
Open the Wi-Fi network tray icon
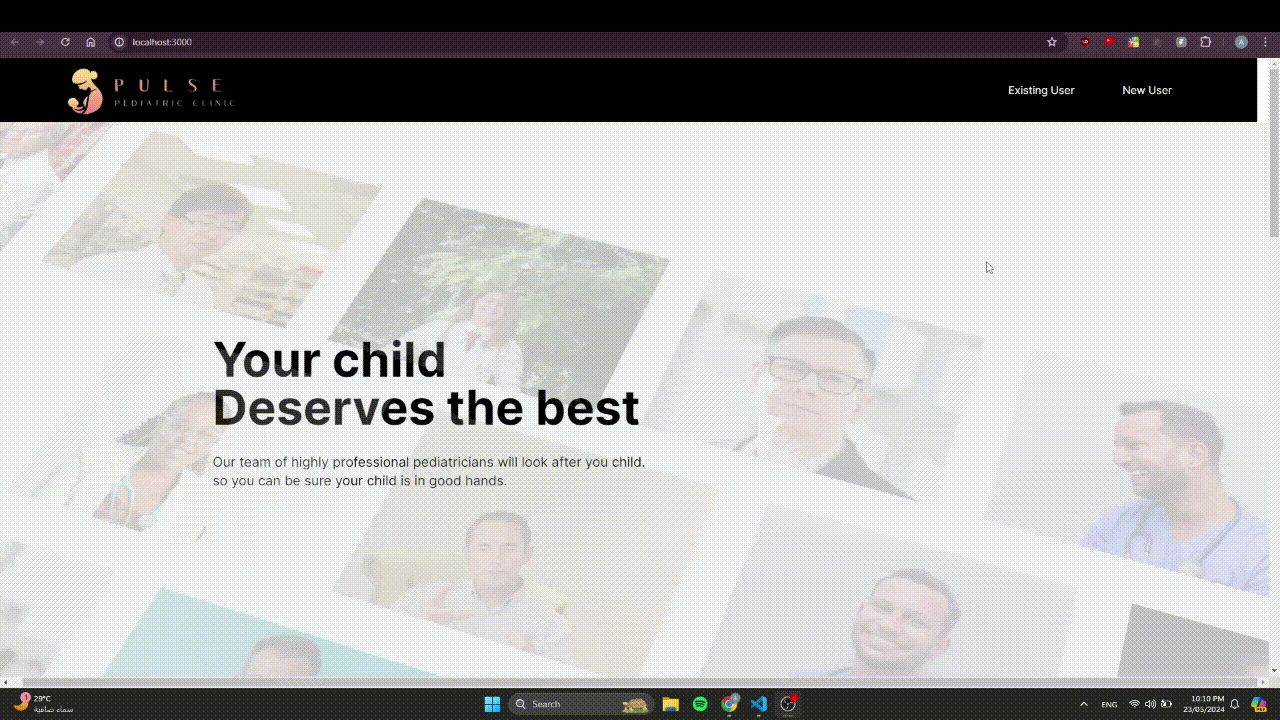(1134, 704)
